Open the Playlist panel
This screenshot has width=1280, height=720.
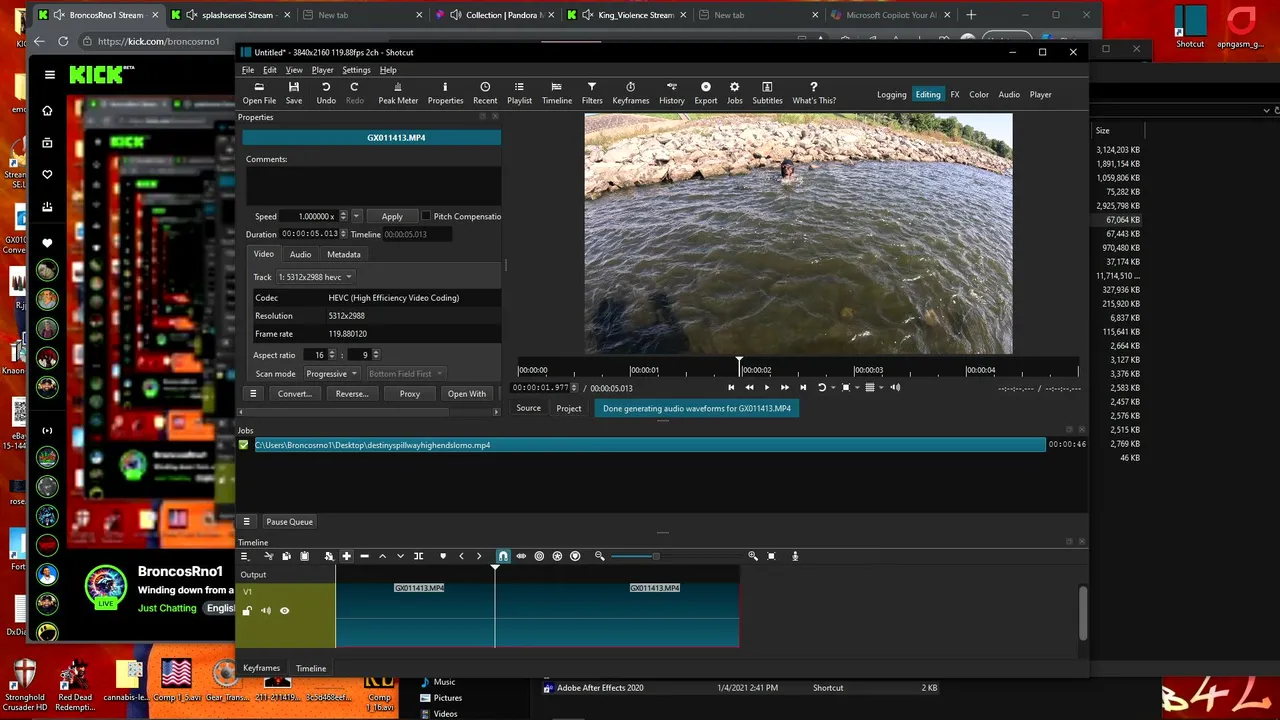point(519,93)
